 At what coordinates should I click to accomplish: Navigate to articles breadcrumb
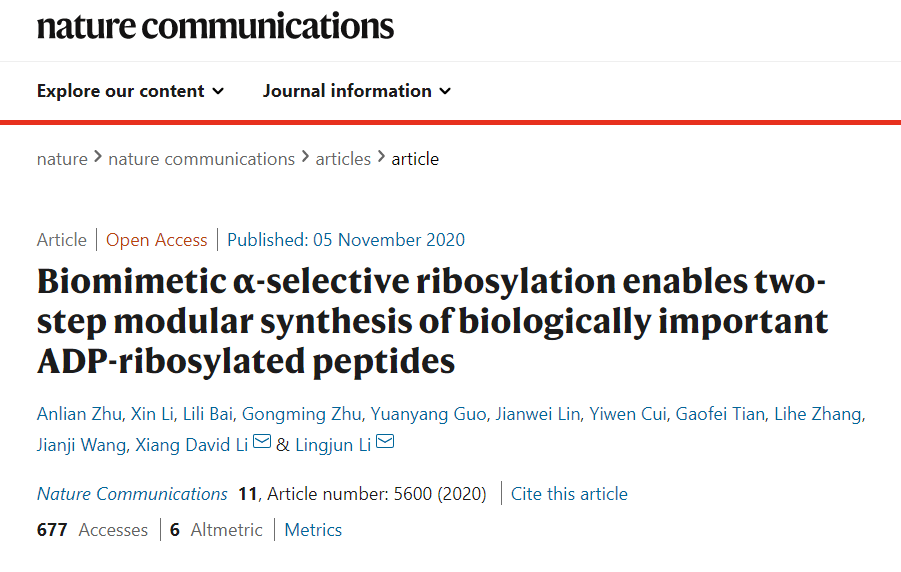pyautogui.click(x=343, y=159)
